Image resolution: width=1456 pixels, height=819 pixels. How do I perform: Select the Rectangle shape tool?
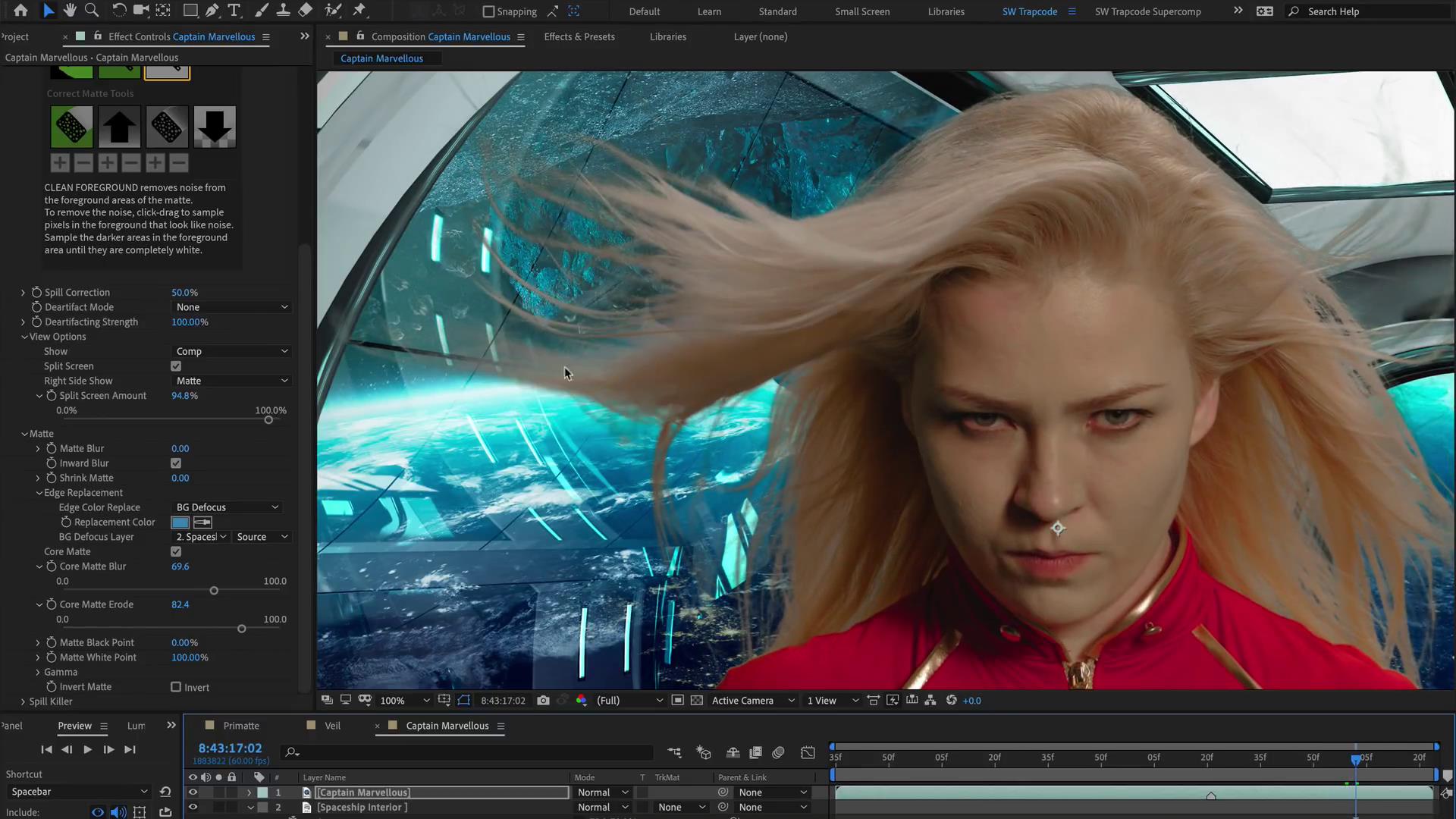click(x=190, y=11)
